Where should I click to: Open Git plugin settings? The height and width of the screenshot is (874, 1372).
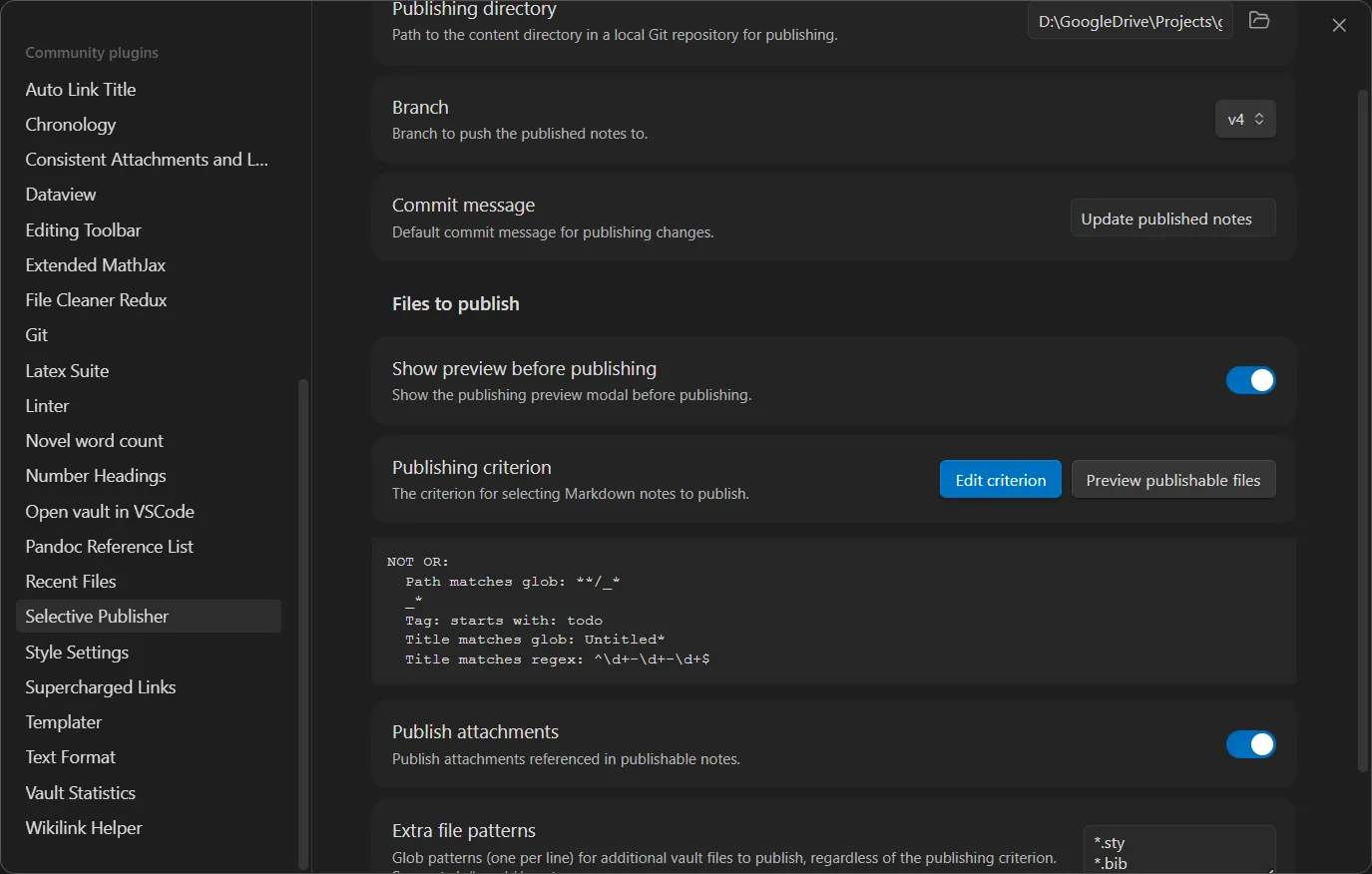(149, 335)
